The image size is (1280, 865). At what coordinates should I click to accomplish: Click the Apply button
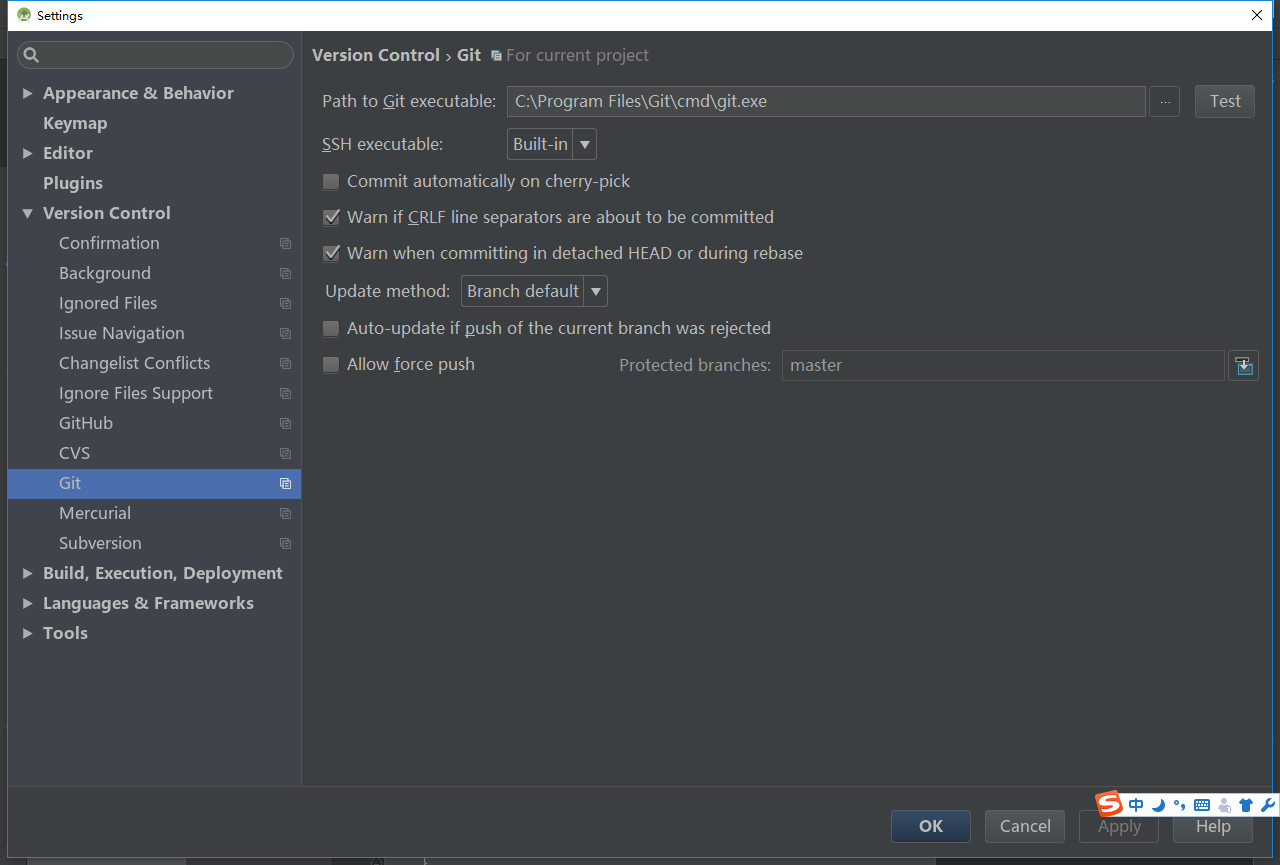(1119, 828)
